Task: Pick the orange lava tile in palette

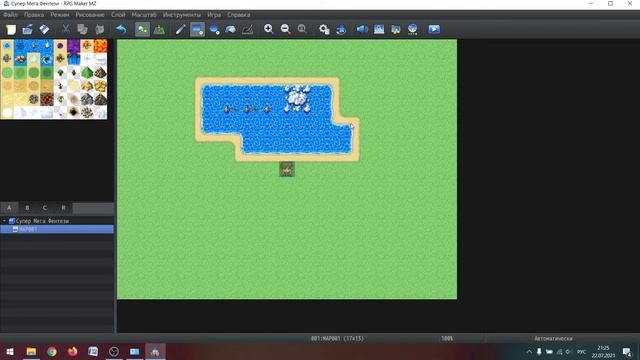Action: click(x=100, y=46)
